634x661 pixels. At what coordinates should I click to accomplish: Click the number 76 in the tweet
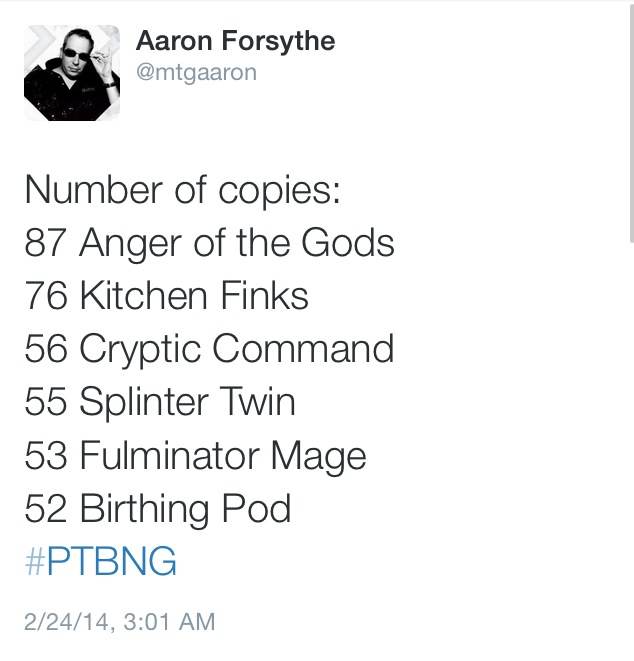45,296
